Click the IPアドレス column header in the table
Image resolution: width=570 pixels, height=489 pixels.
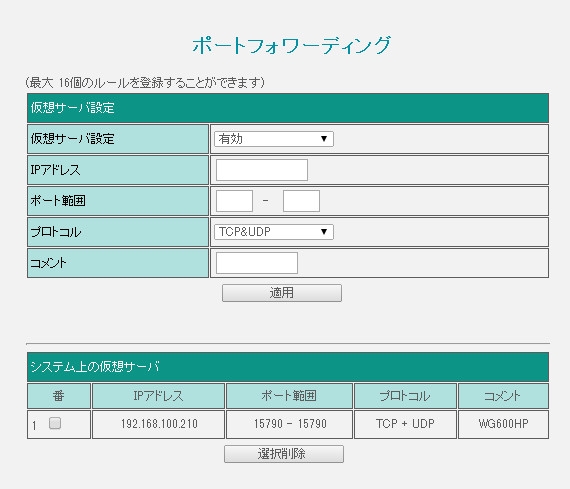(158, 396)
